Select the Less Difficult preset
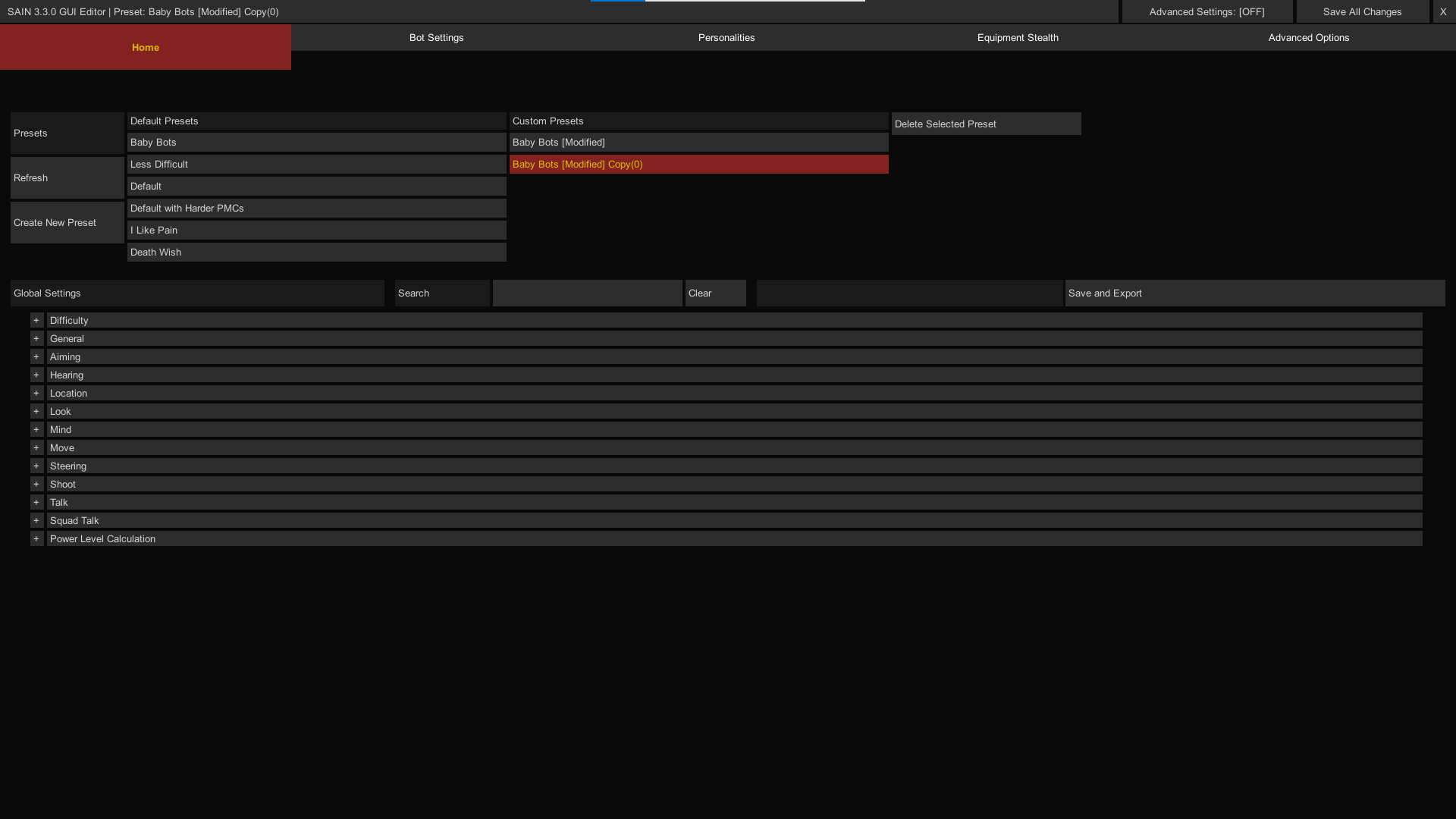The image size is (1456, 819). 317,165
